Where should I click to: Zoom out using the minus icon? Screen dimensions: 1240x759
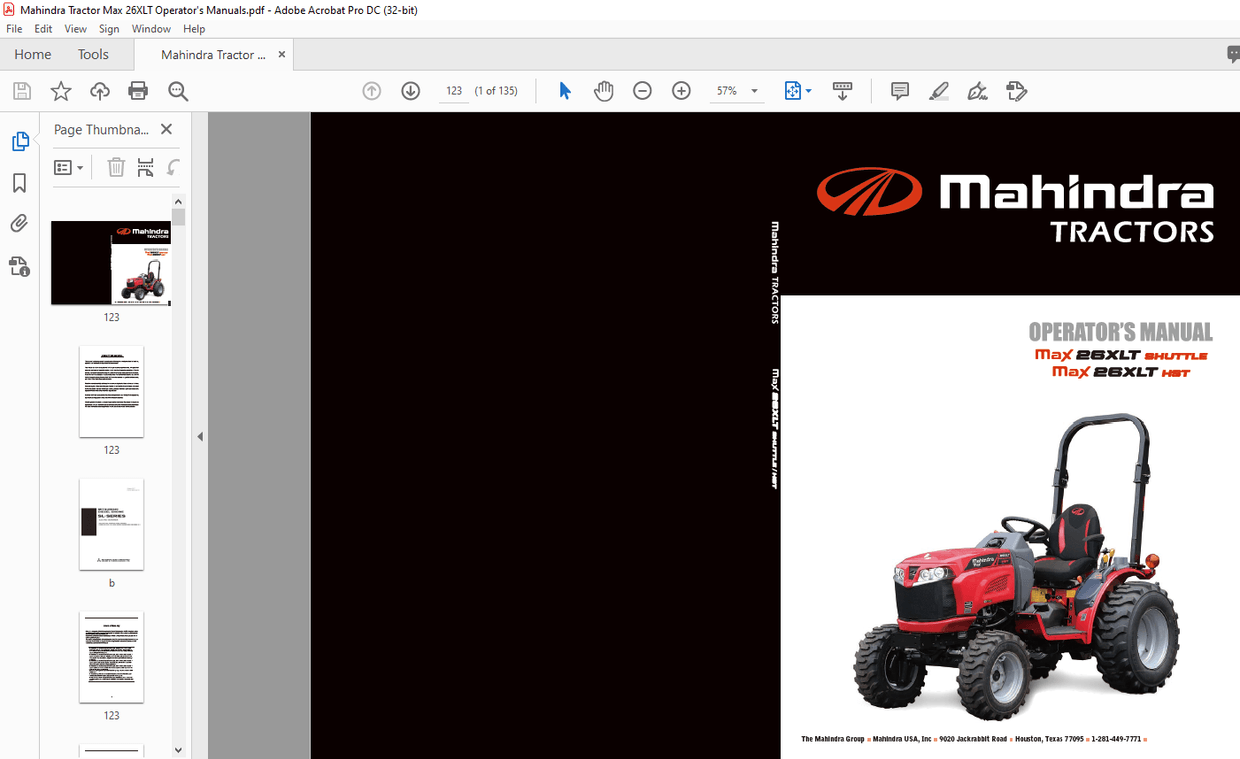click(642, 90)
